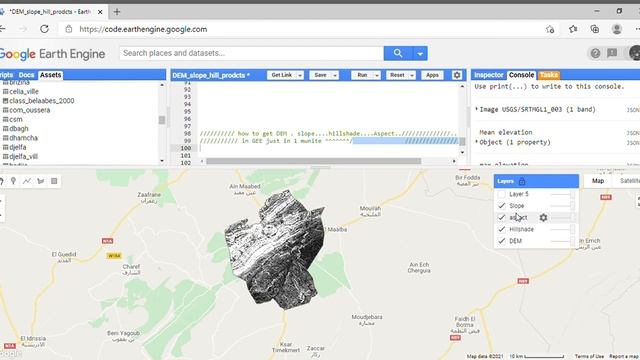Click the Save button
640x360 pixels.
coord(320,75)
